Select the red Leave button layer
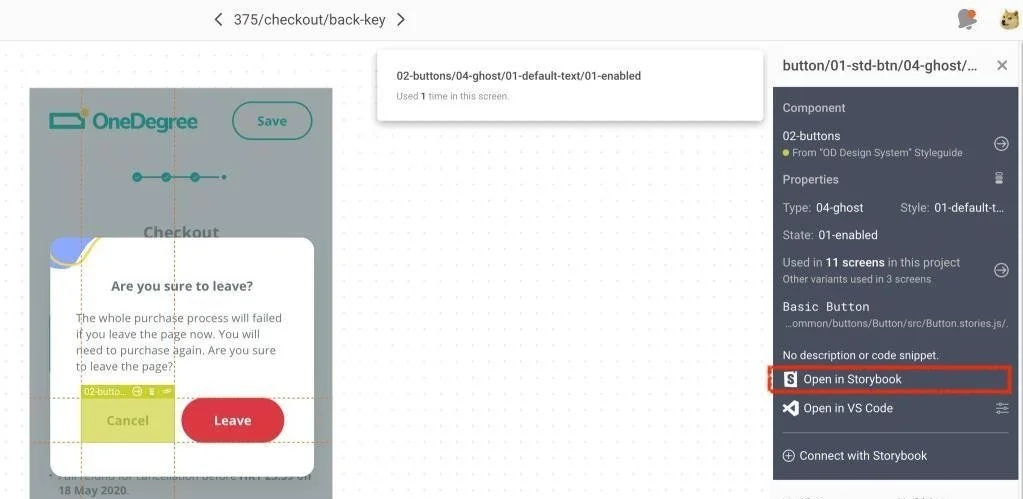Viewport: 1023px width, 499px height. 233,421
